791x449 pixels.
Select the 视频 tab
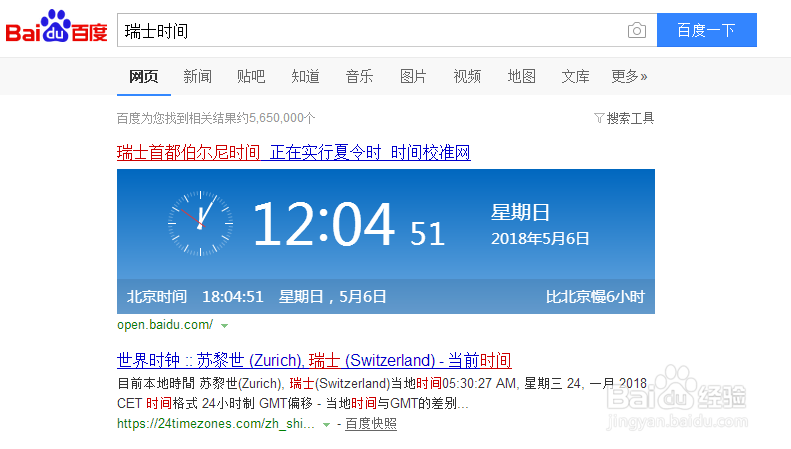tap(467, 77)
